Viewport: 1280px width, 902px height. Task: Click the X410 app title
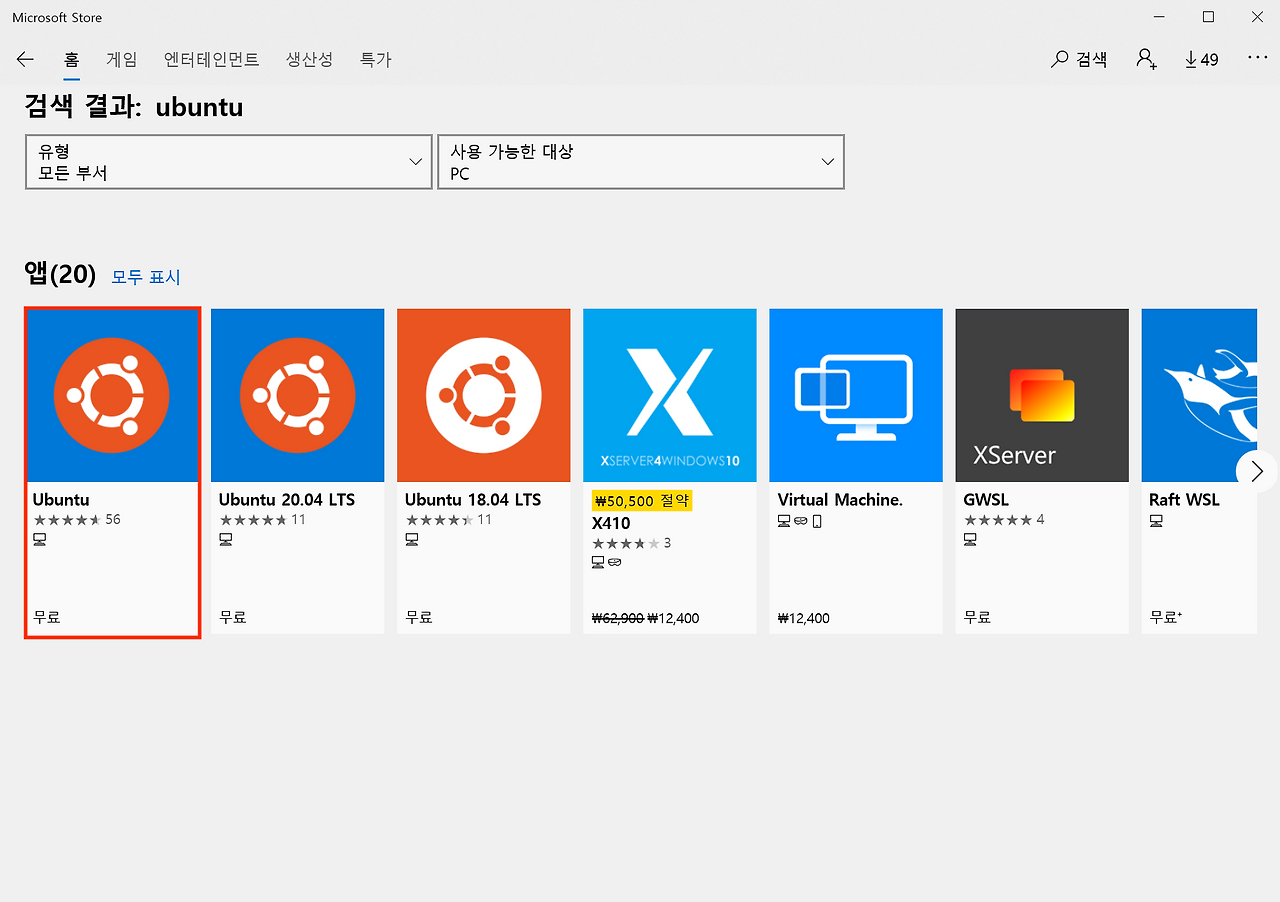tap(611, 523)
